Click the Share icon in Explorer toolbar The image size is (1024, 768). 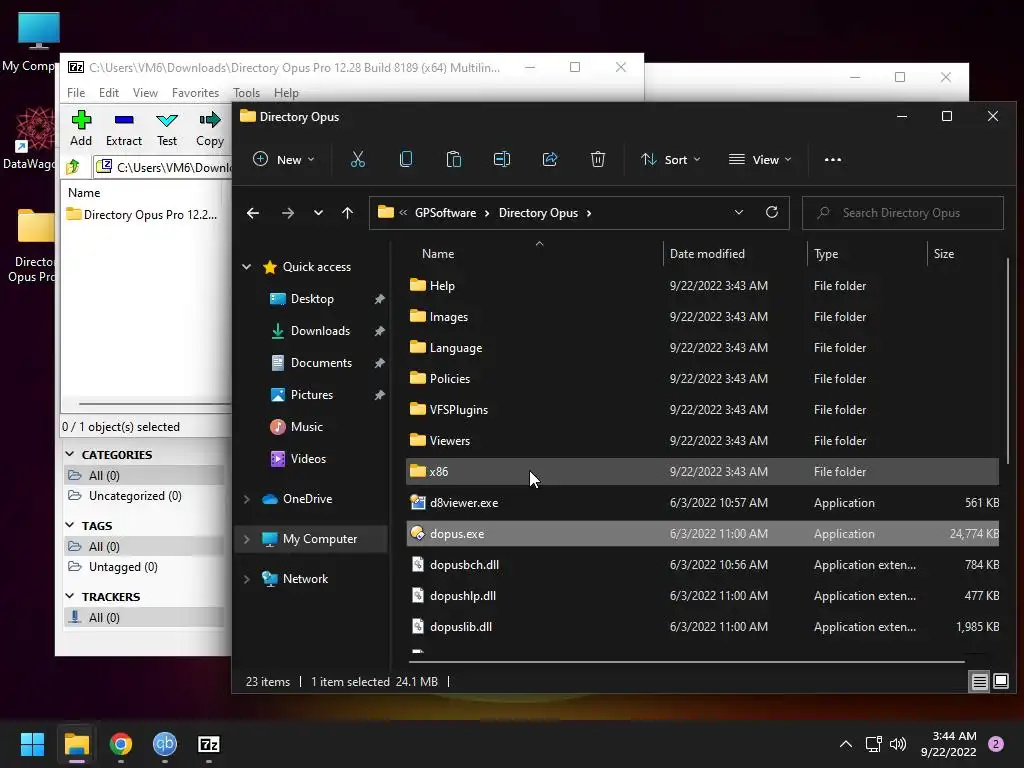pyautogui.click(x=550, y=159)
